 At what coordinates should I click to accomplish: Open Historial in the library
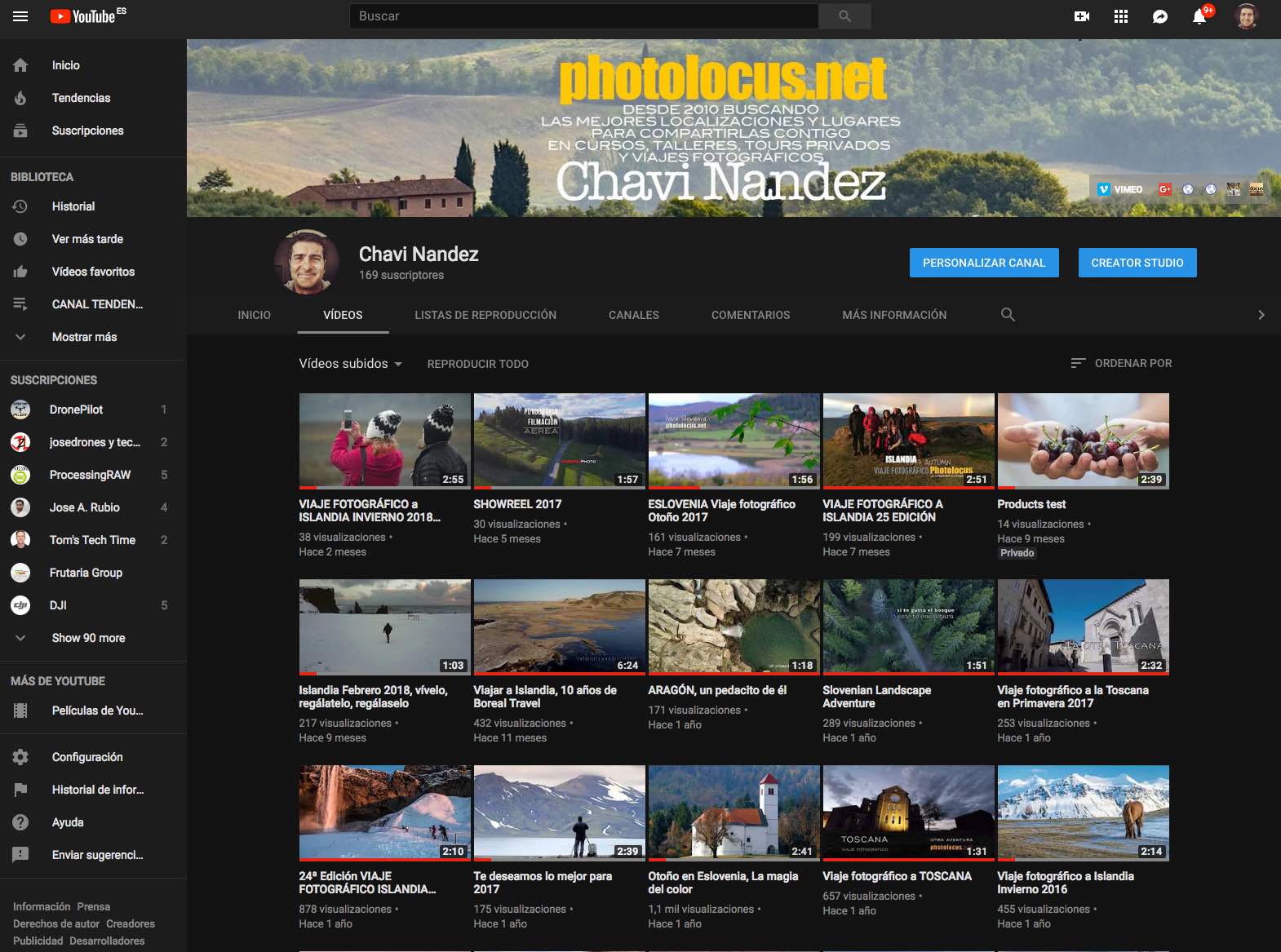pyautogui.click(x=93, y=206)
